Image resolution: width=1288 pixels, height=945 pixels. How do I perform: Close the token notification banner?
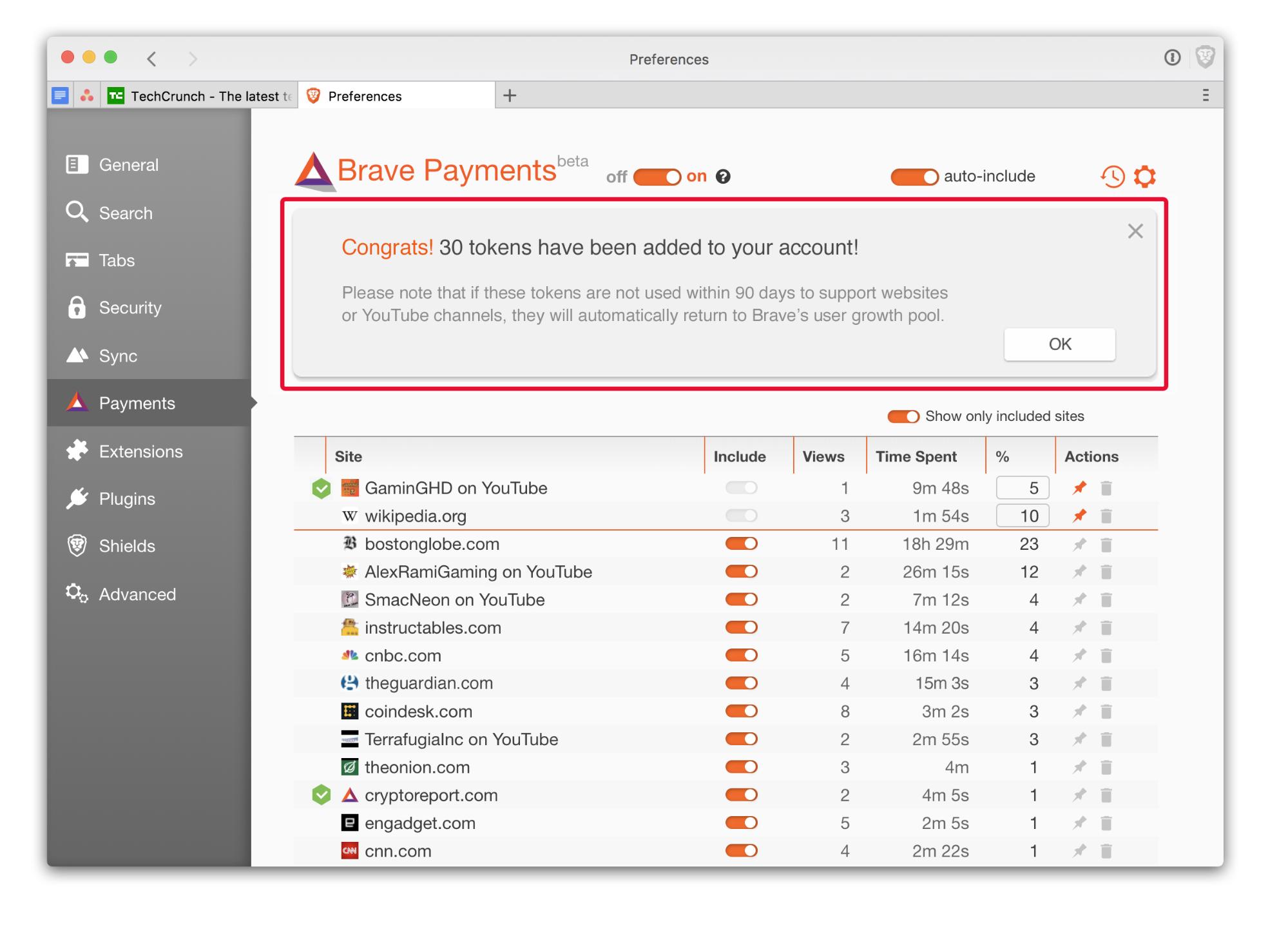pyautogui.click(x=1135, y=231)
